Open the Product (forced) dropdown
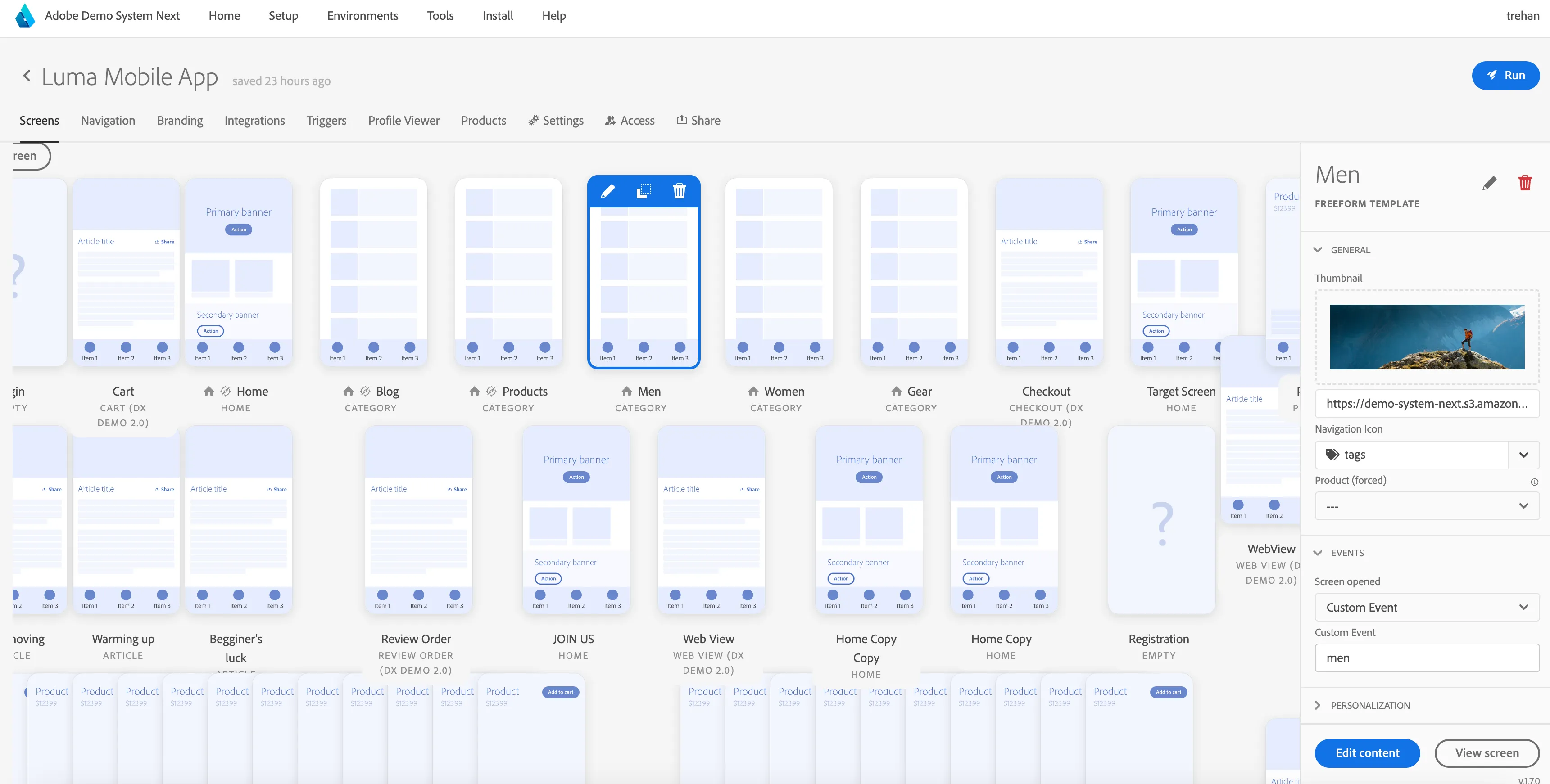This screenshot has width=1550, height=784. pyautogui.click(x=1427, y=505)
